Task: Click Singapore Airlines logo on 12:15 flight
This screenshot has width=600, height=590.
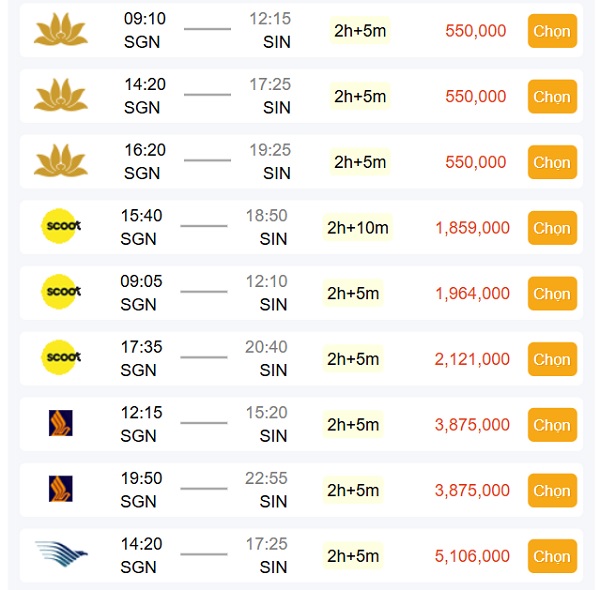Action: (61, 423)
